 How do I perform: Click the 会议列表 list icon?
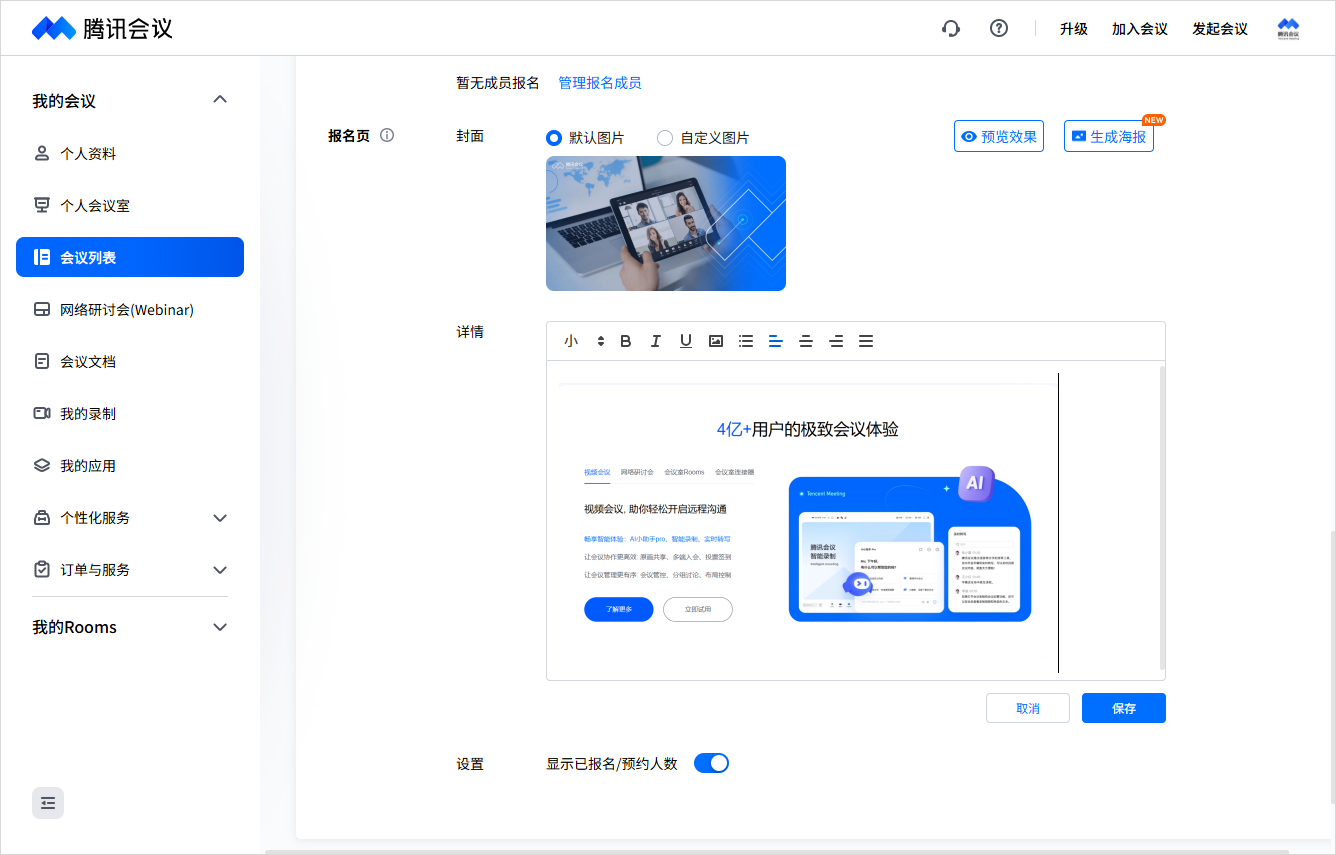point(42,257)
